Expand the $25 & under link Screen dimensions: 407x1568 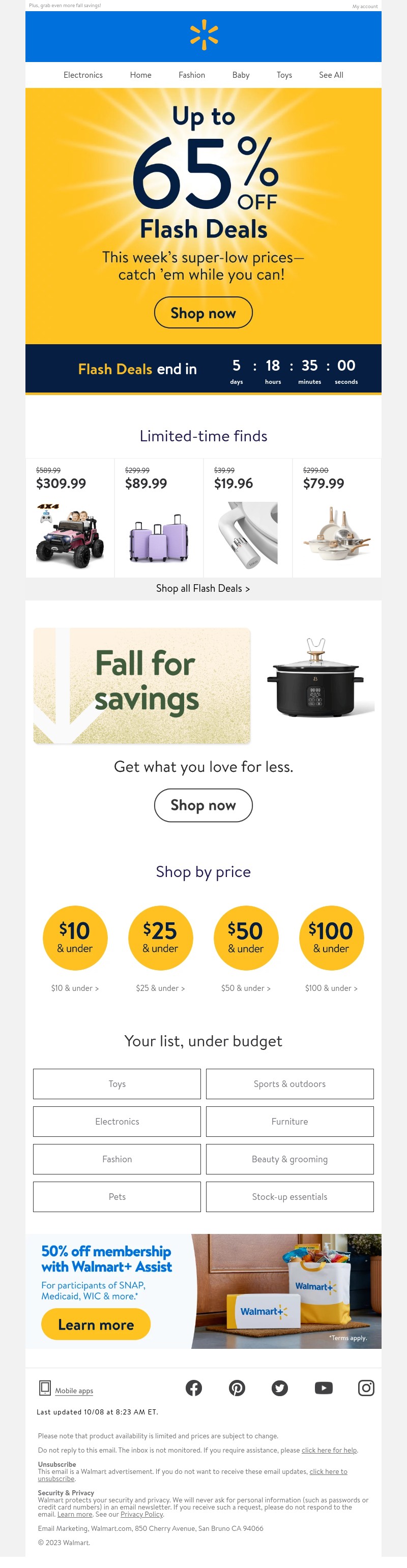click(160, 987)
